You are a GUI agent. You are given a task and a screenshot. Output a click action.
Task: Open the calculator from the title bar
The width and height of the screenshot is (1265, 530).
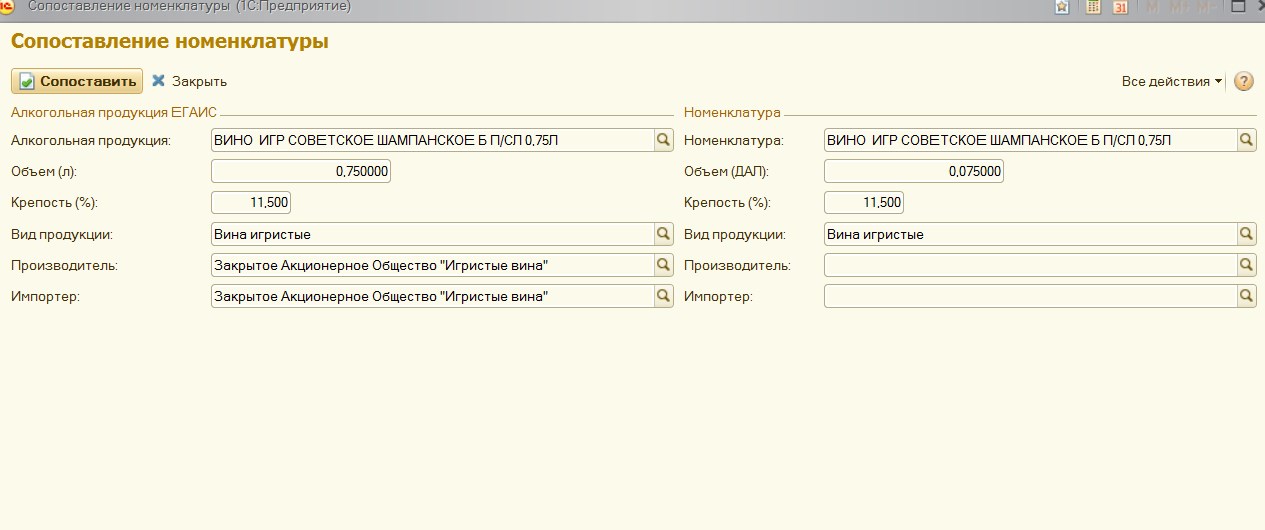tap(1093, 7)
